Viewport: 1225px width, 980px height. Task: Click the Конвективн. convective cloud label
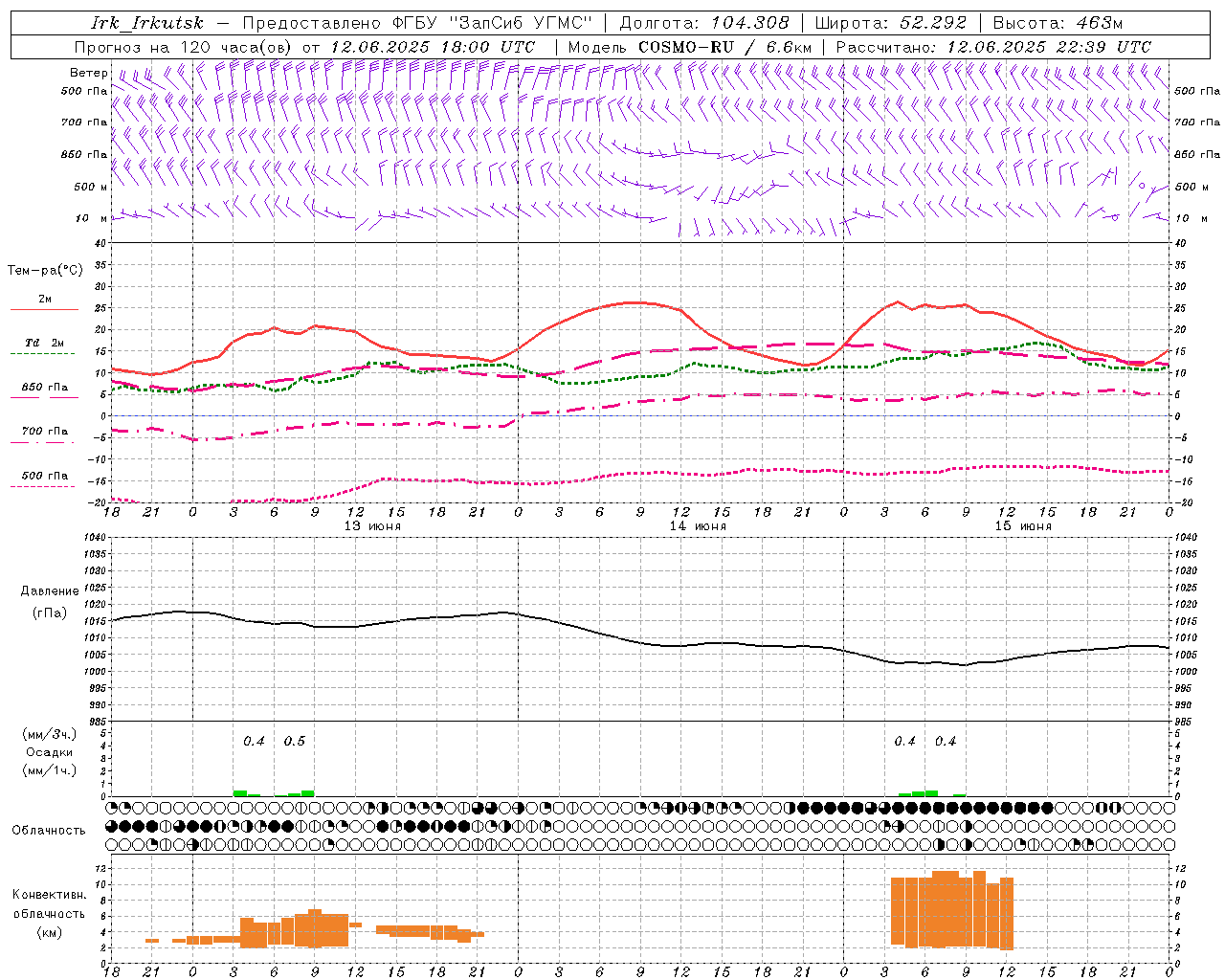(49, 895)
